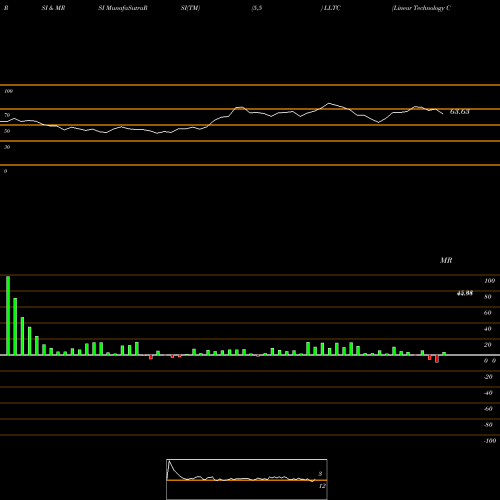Click the RSI current value 63.63
Viewport: 500px width, 500px height.
pyautogui.click(x=460, y=112)
